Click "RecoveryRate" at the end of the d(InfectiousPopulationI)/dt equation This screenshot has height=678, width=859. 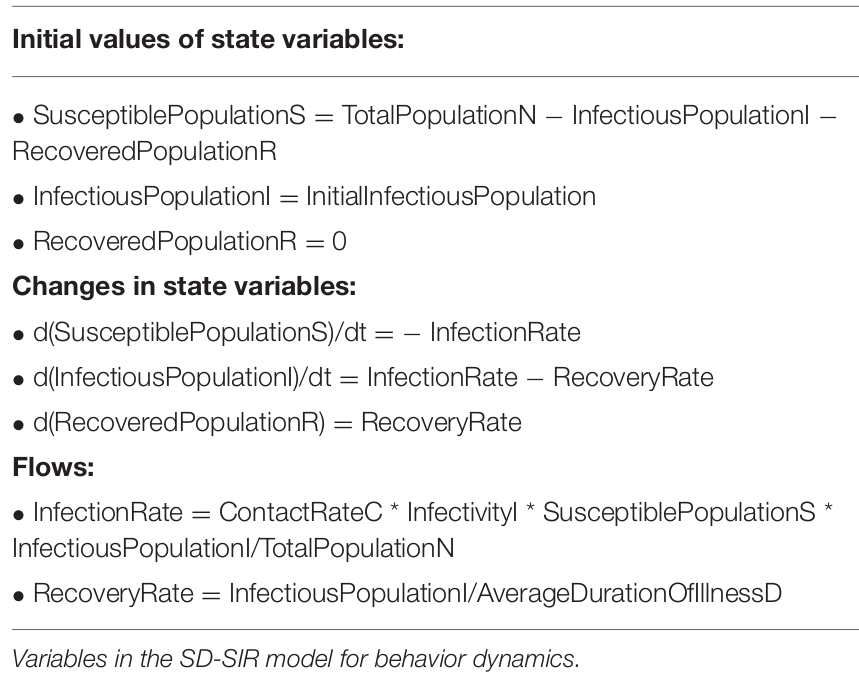click(x=633, y=377)
